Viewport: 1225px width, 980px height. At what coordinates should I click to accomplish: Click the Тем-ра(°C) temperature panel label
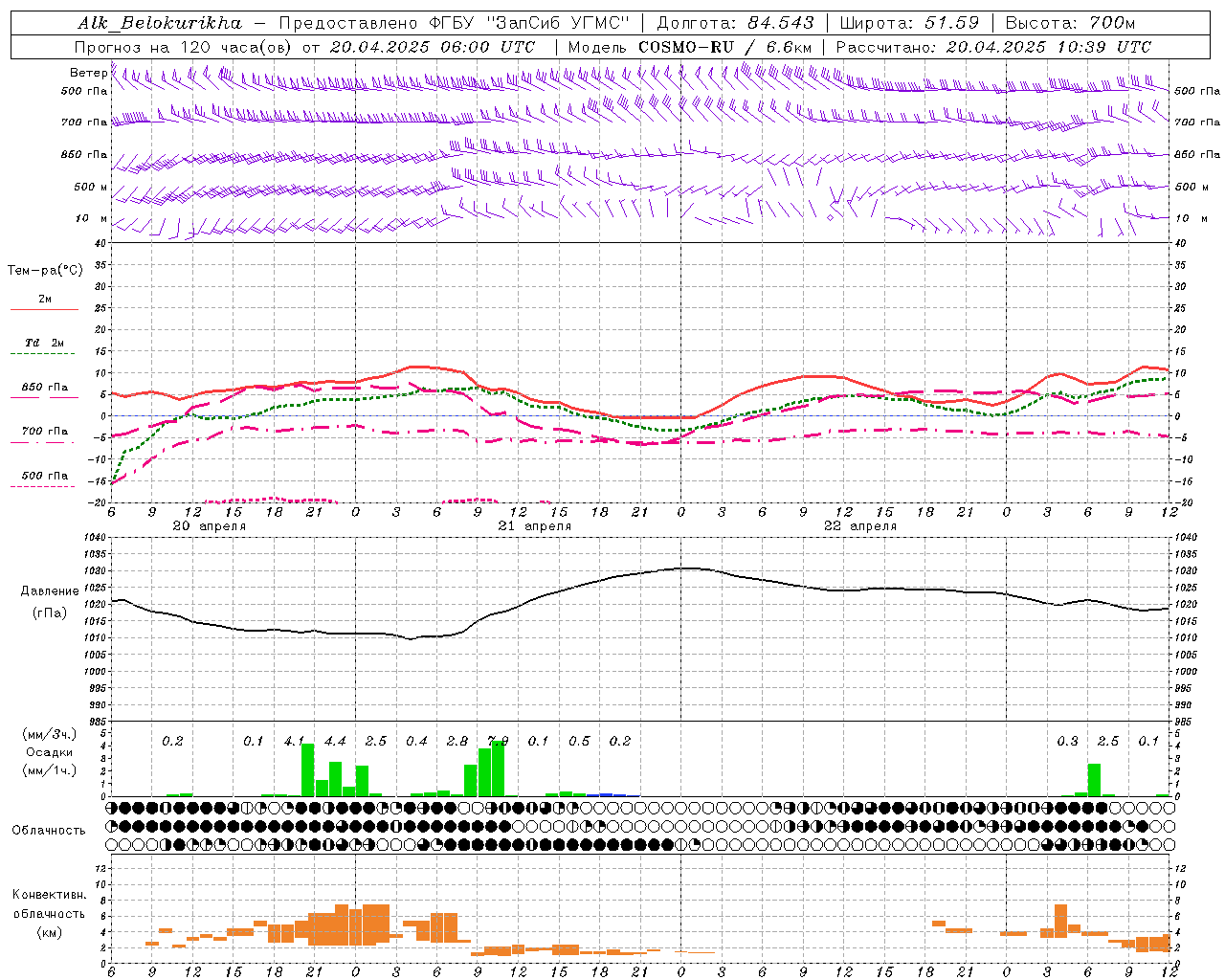45,271
